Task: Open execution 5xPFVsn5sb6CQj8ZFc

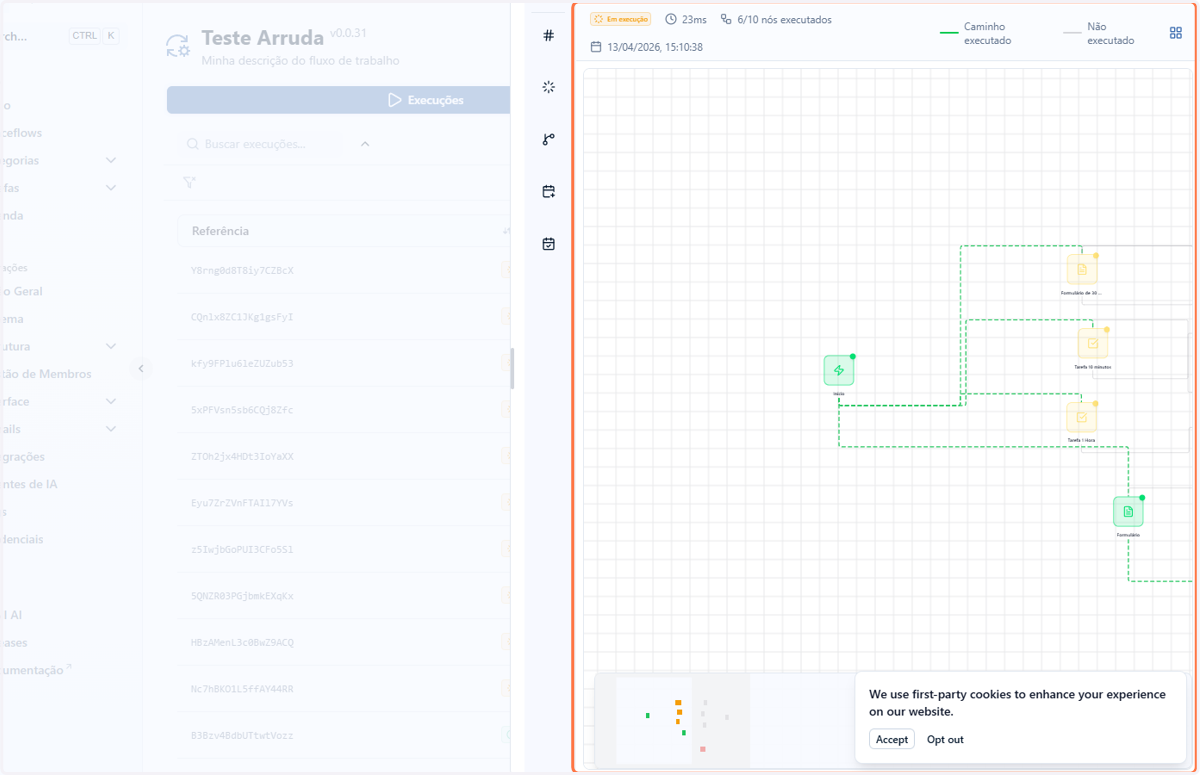Action: 242,410
